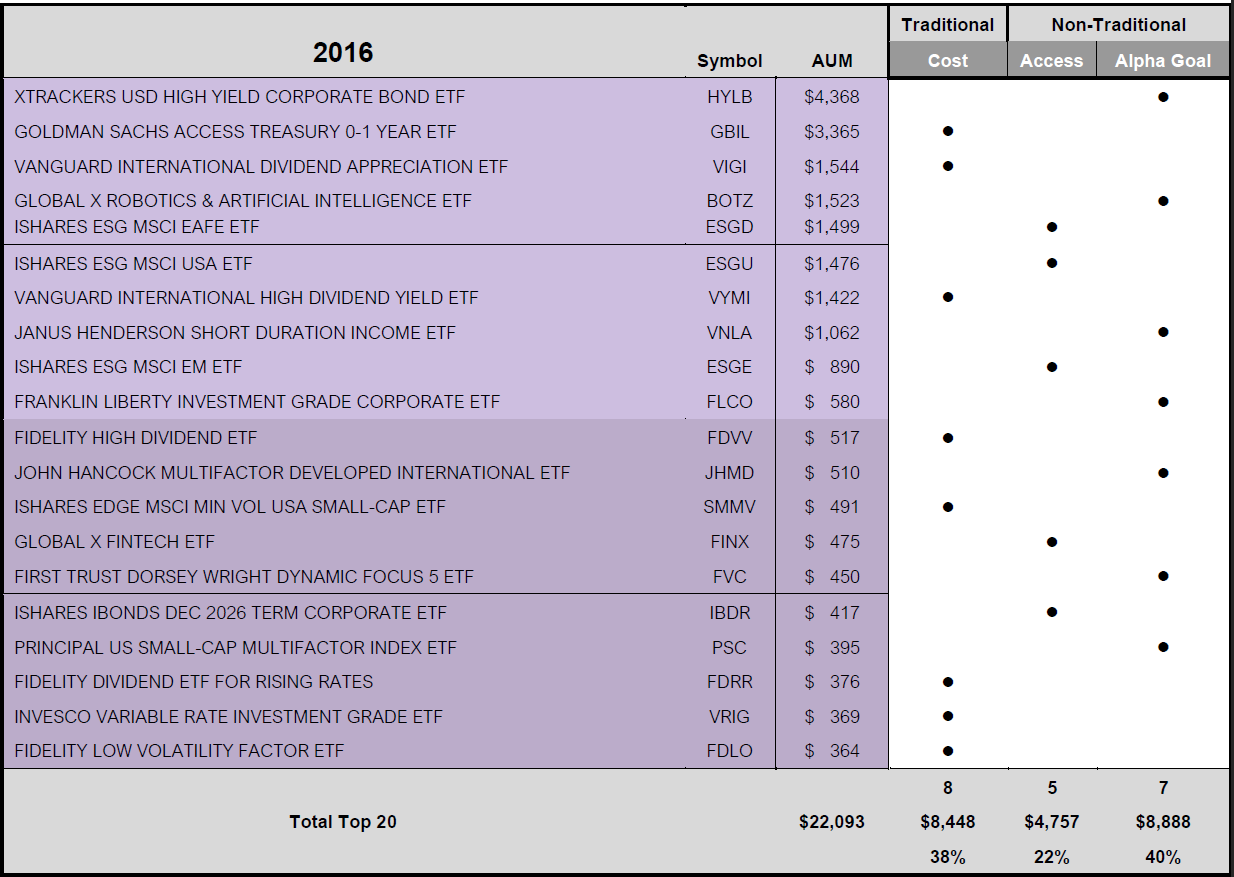Select the $1,544 AUM value
Viewport: 1234px width, 877px height.
pyautogui.click(x=832, y=166)
